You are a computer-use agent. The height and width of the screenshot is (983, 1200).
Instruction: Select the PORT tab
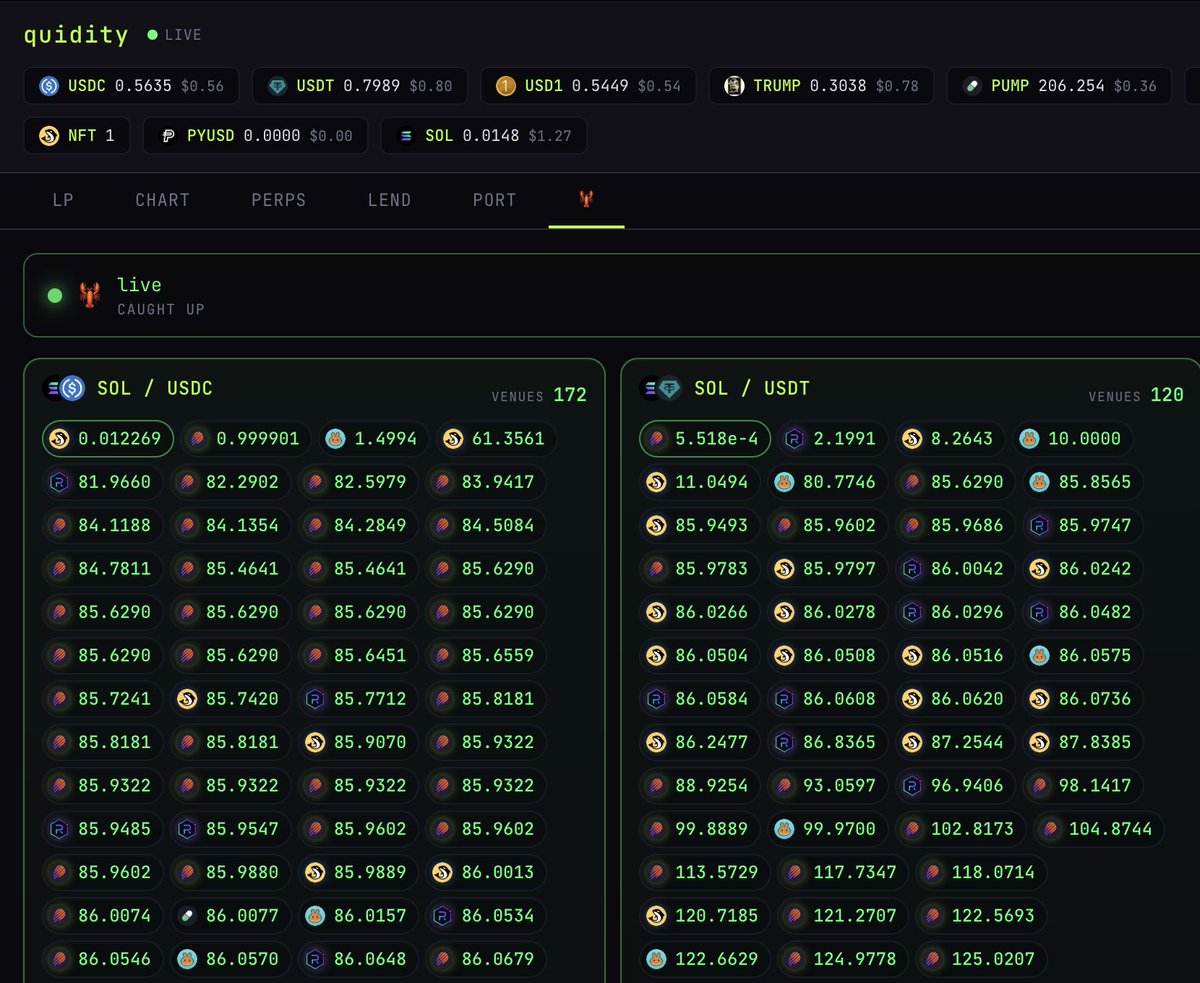(x=495, y=200)
